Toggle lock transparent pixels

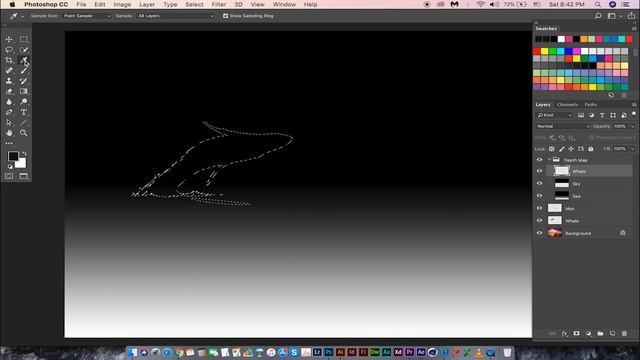[552, 149]
